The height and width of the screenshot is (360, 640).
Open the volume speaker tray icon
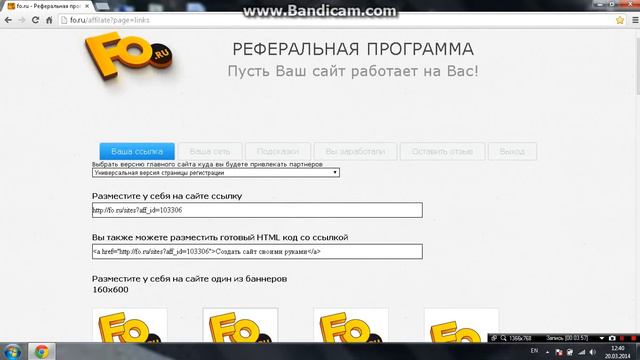(593, 352)
